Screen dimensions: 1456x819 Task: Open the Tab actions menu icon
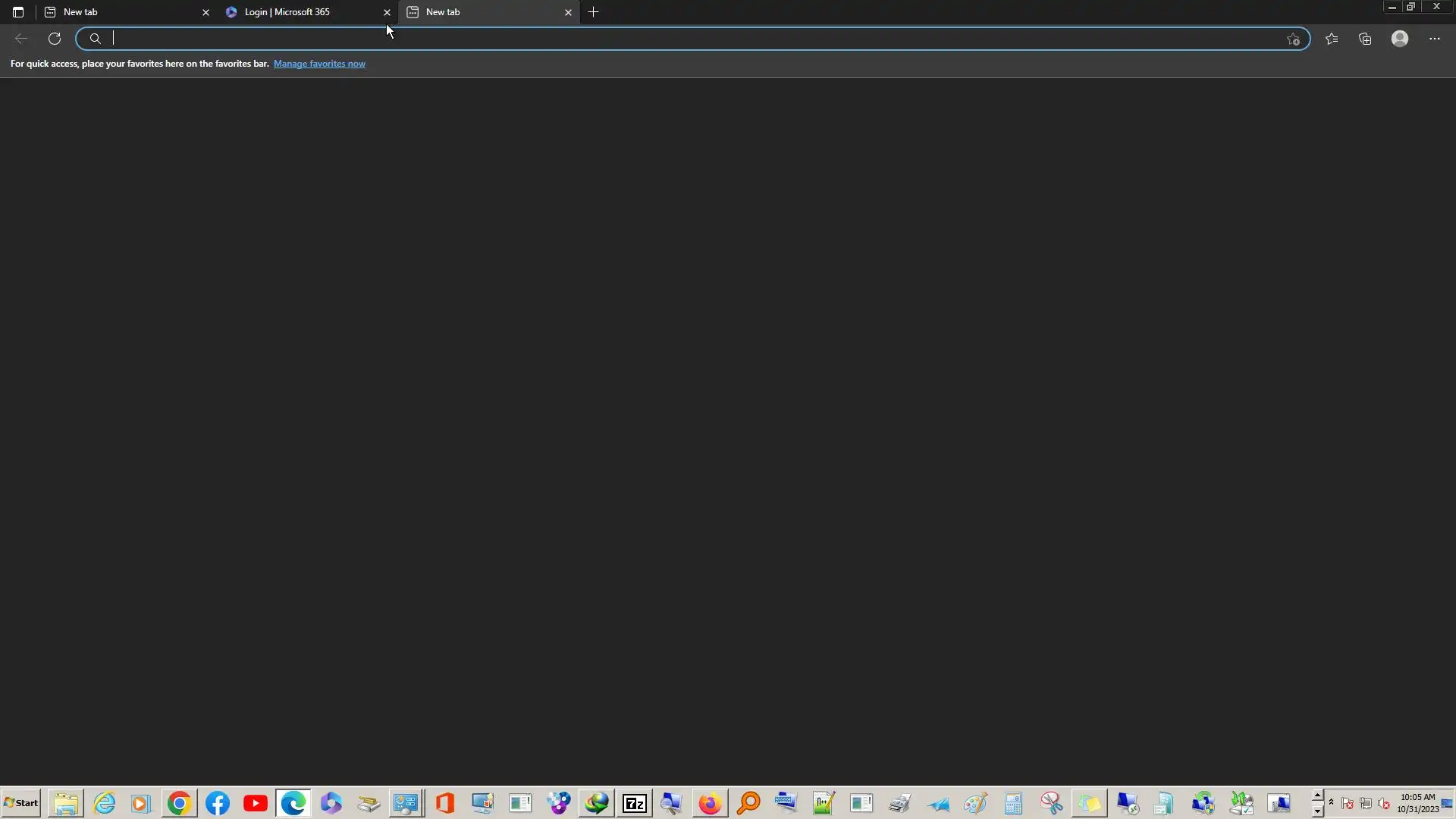18,12
